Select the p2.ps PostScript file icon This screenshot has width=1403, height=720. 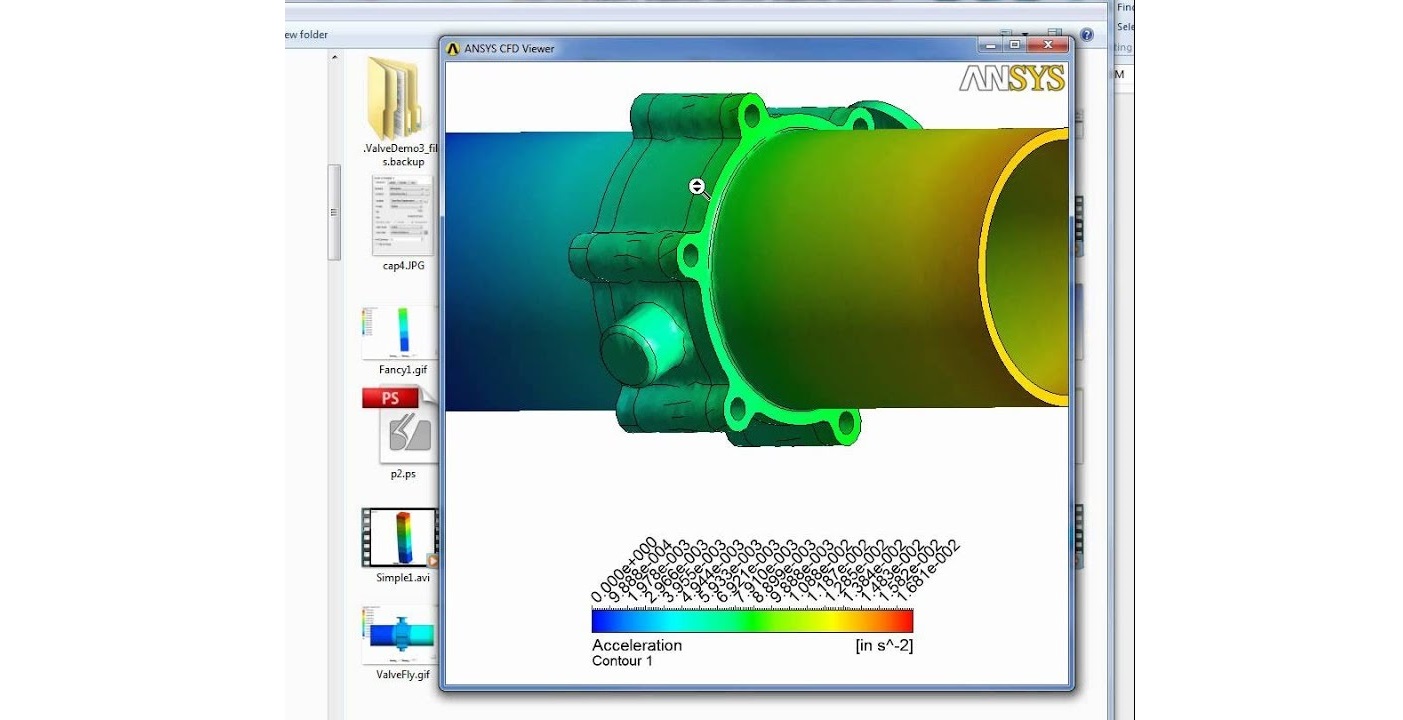(x=403, y=427)
